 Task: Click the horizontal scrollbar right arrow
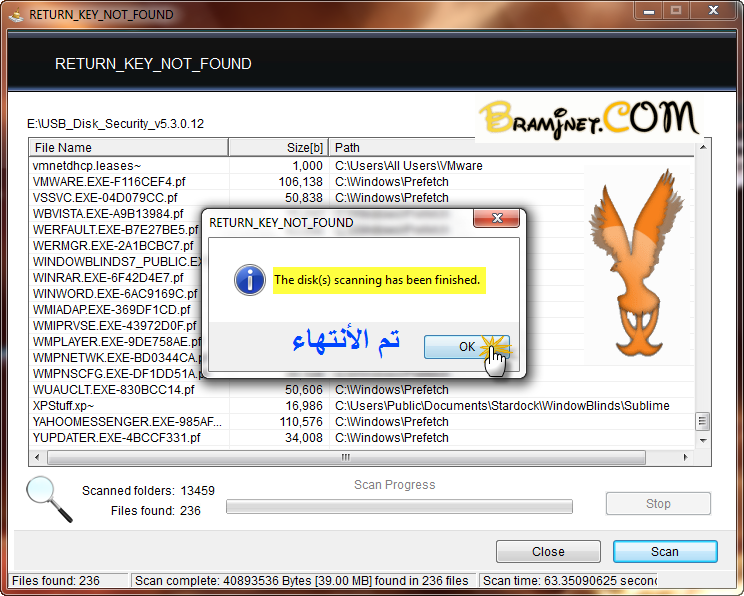pos(686,457)
